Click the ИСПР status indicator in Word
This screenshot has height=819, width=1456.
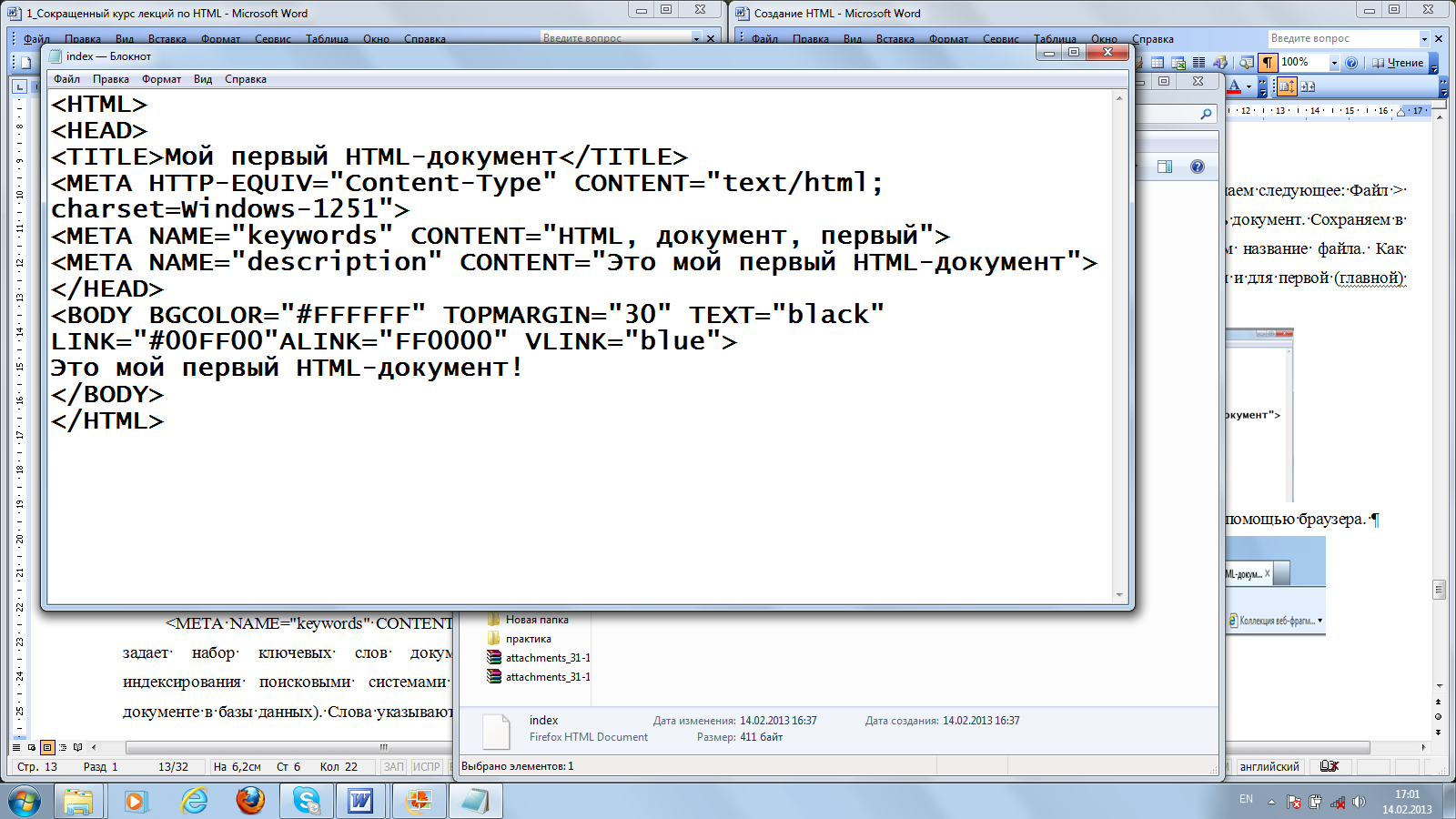(427, 767)
